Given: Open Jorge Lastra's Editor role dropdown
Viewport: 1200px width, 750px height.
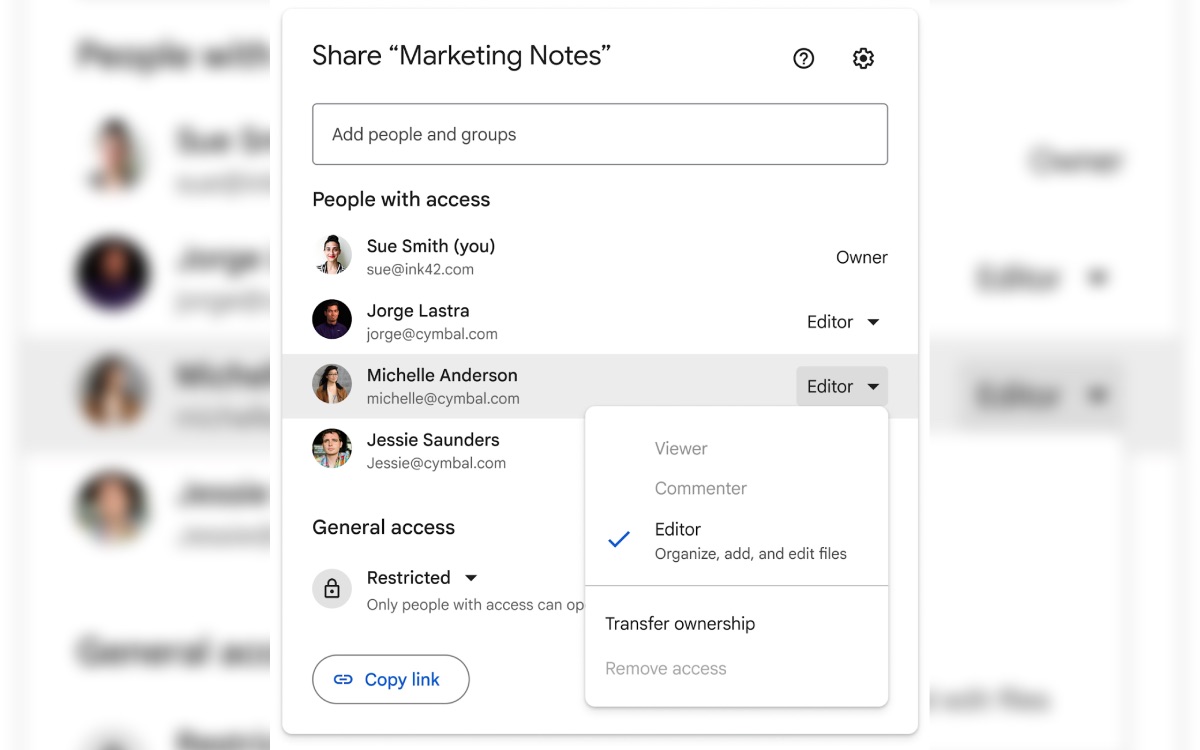Looking at the screenshot, I should tap(841, 321).
